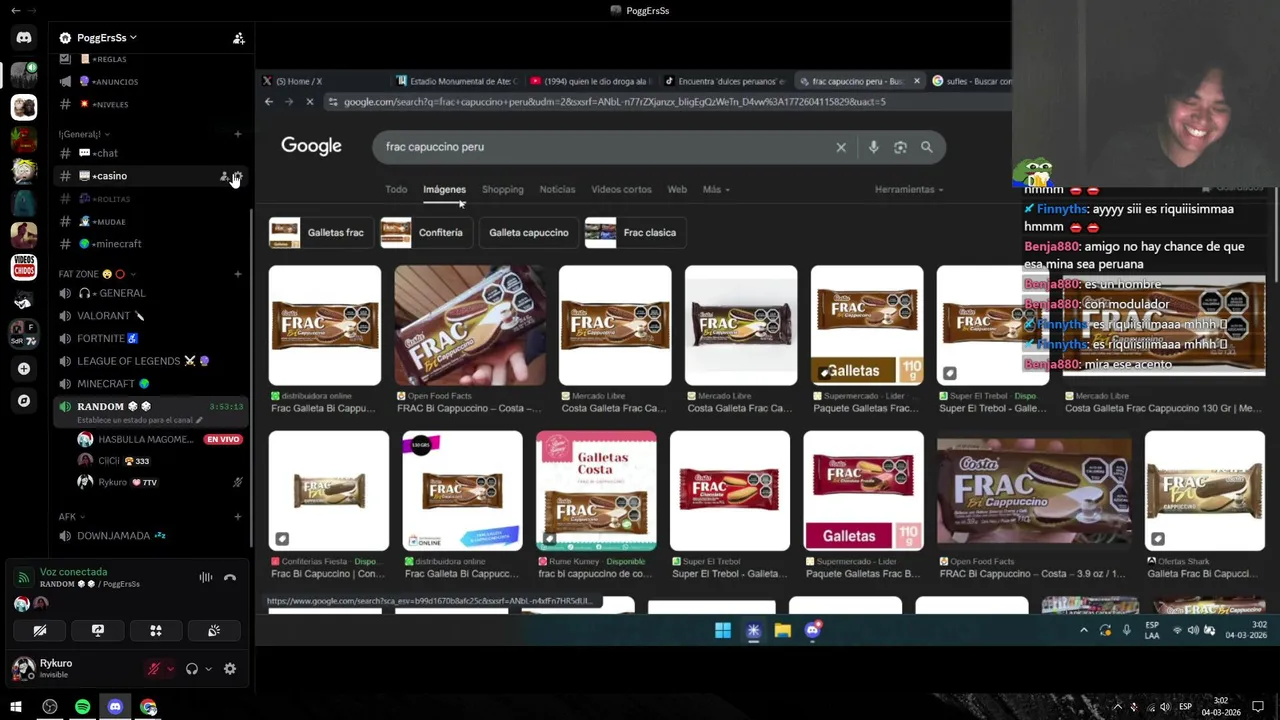The image size is (1280, 720).
Task: Open the minecraft text channel
Action: (152, 244)
